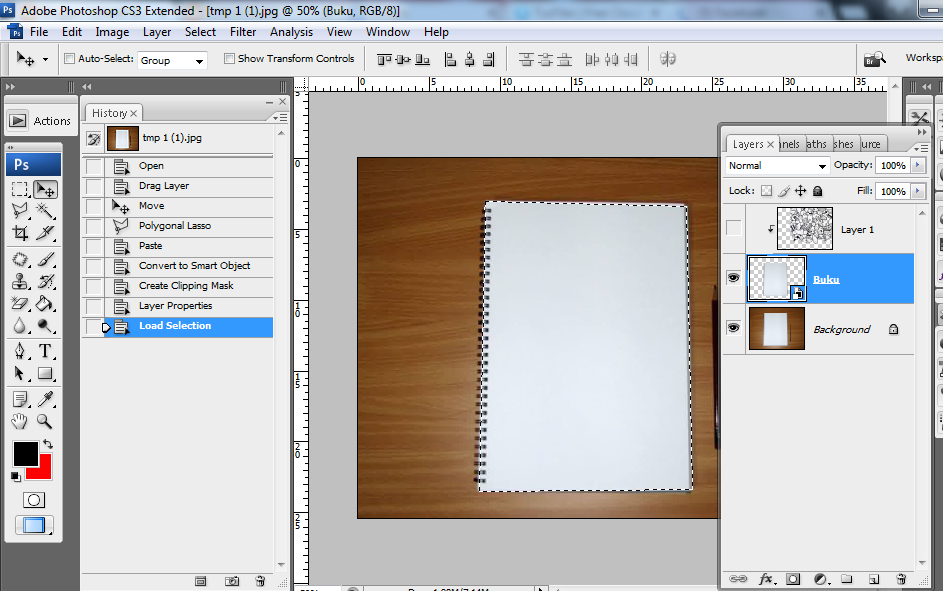Image resolution: width=943 pixels, height=591 pixels.
Task: Create new snapshot in History panel
Action: tap(232, 581)
